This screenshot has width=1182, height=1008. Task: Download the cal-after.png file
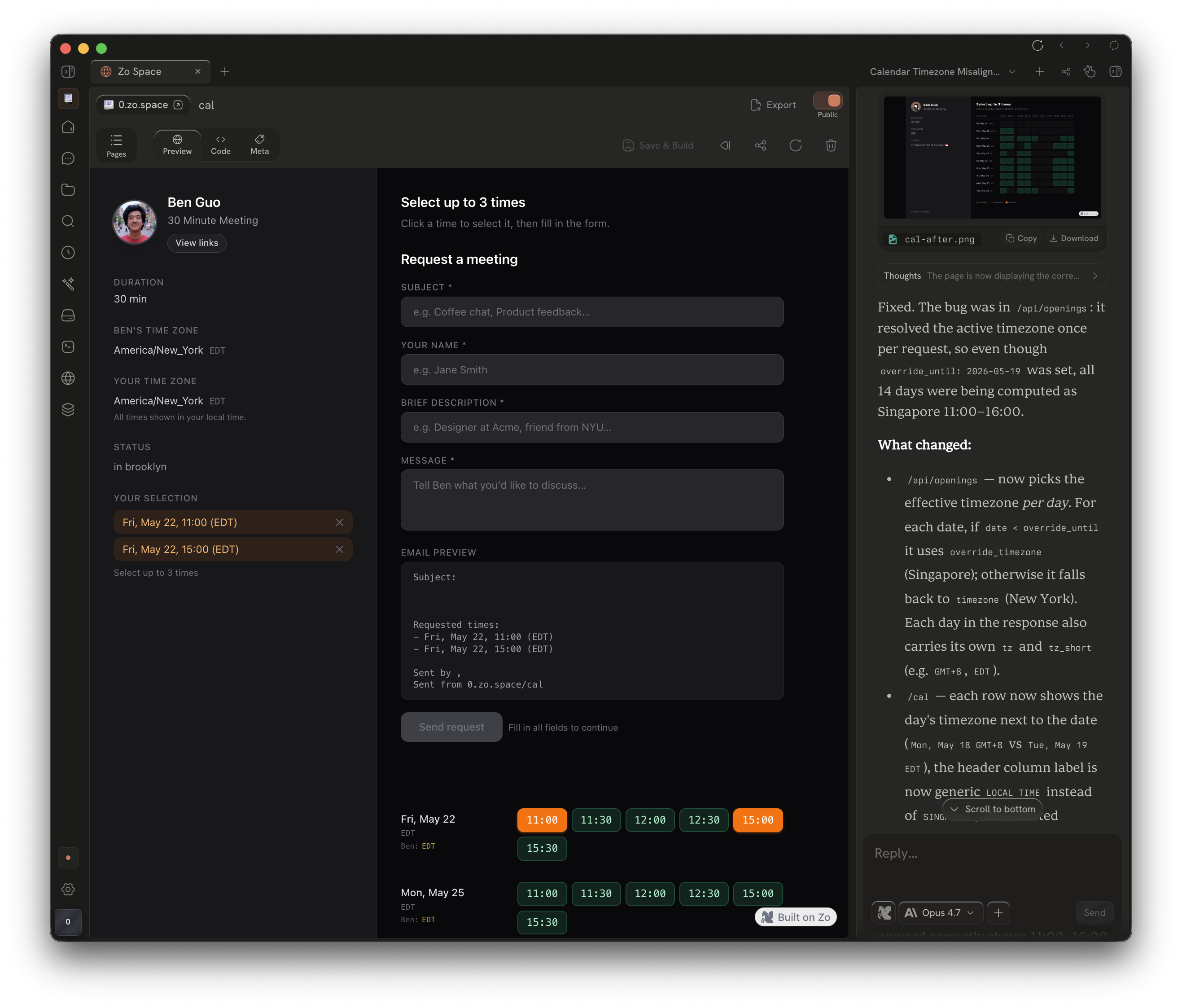pyautogui.click(x=1074, y=238)
